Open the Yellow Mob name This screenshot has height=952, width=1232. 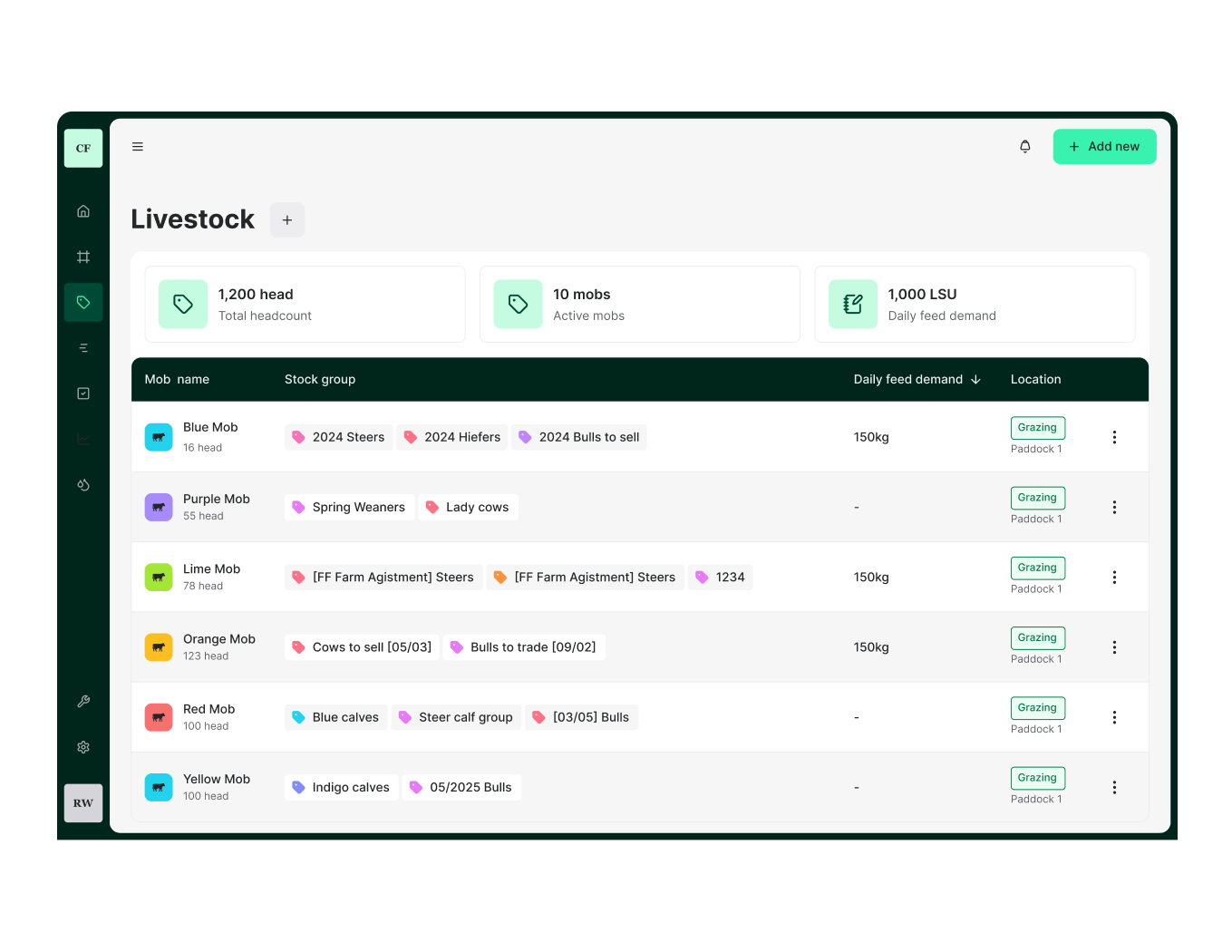click(217, 780)
